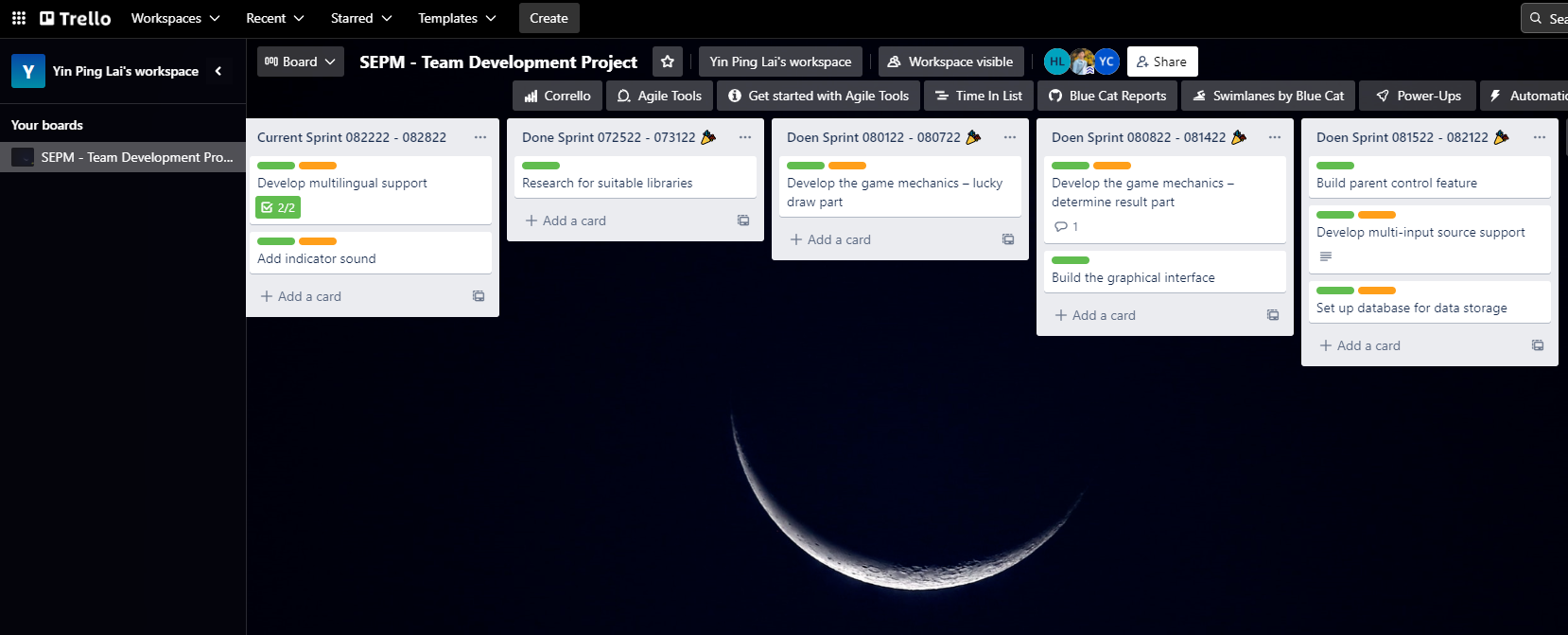Viewport: 1568px width, 635px height.
Task: Open HL member avatar
Action: pyautogui.click(x=1056, y=62)
